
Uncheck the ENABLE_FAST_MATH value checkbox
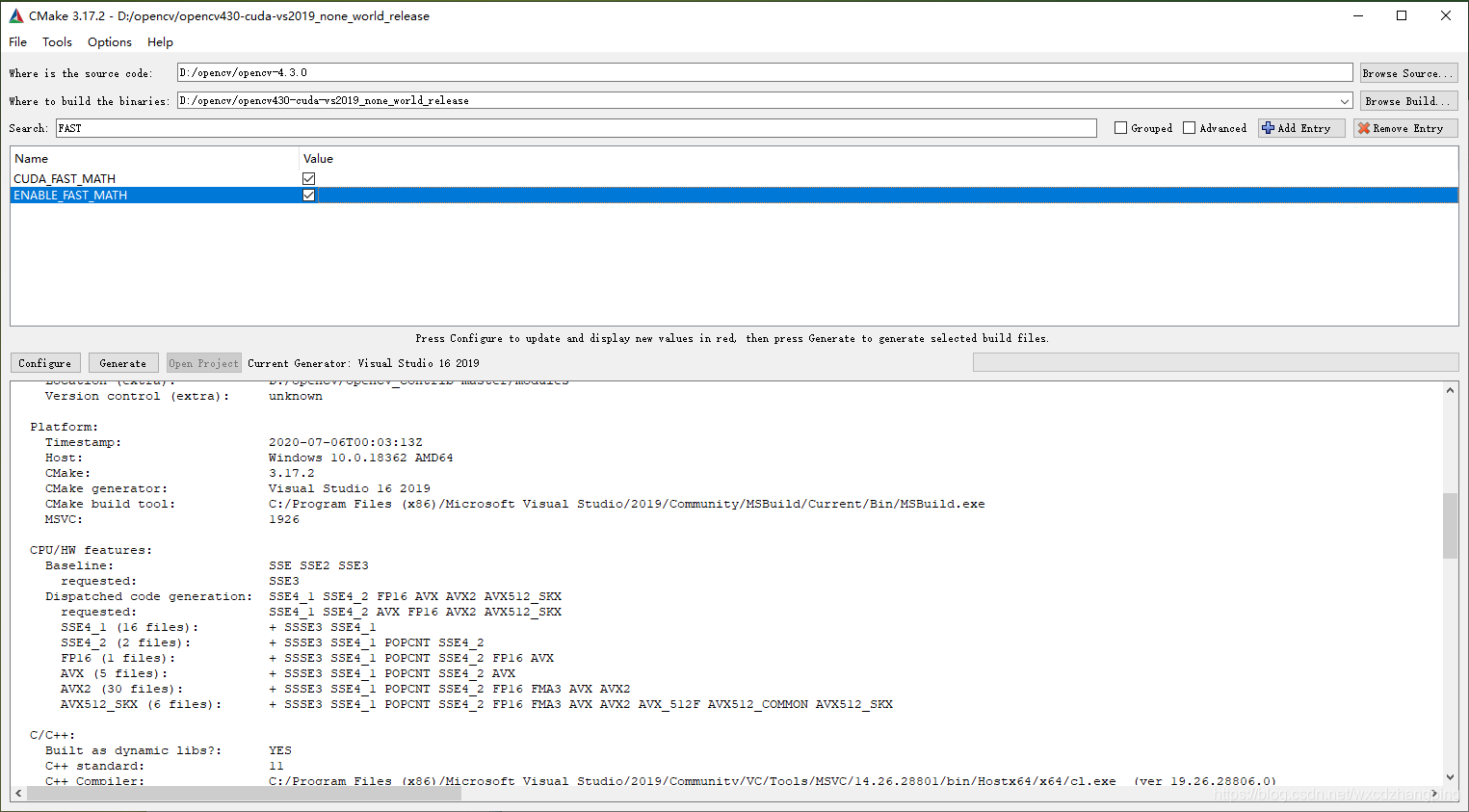309,196
